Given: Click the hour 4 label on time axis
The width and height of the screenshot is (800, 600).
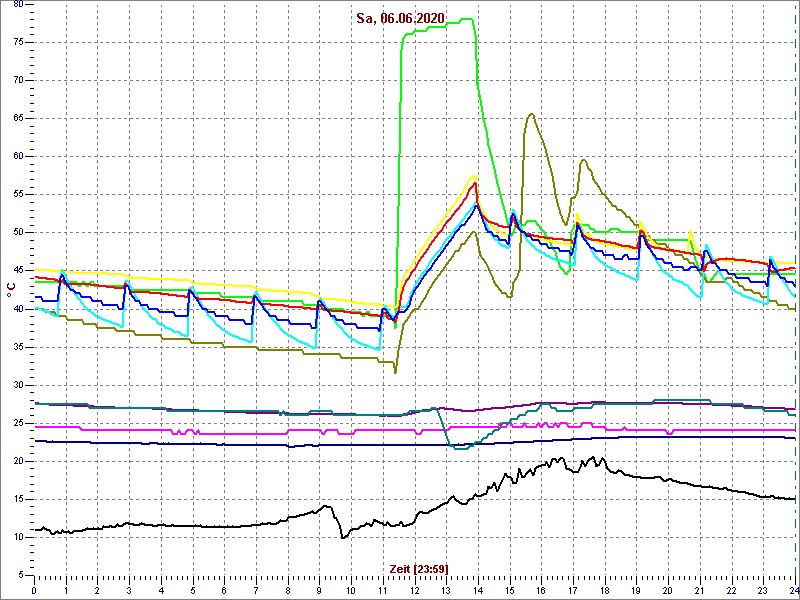Looking at the screenshot, I should click(161, 591).
